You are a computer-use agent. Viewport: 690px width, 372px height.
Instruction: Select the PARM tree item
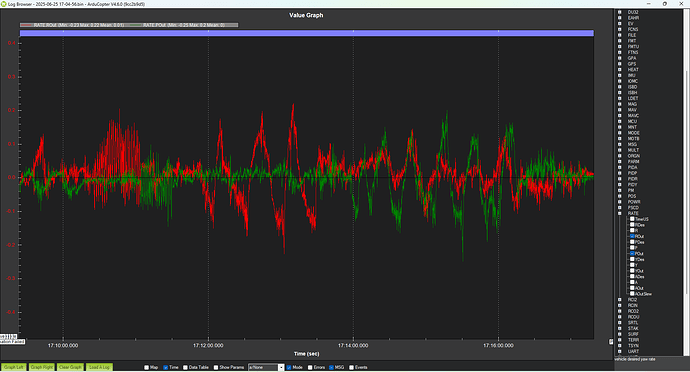click(x=634, y=162)
